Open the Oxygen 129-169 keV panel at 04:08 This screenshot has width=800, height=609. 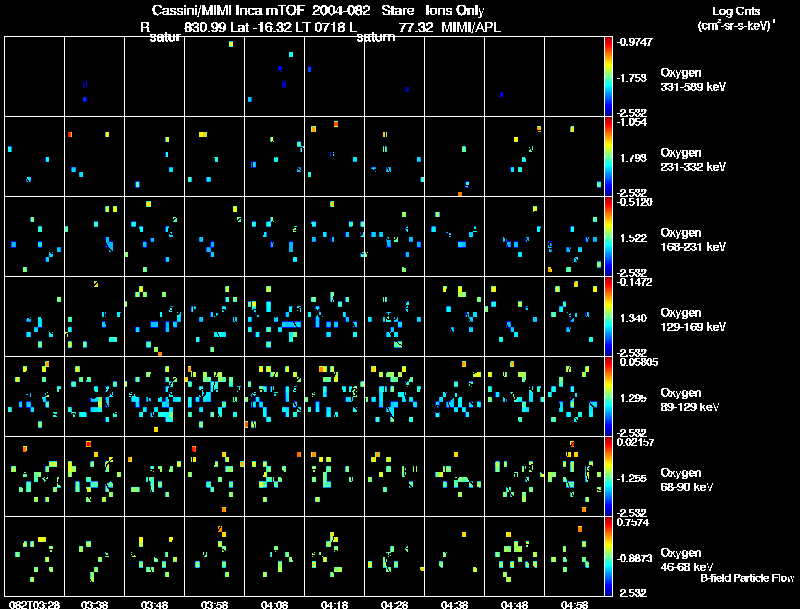tap(274, 316)
